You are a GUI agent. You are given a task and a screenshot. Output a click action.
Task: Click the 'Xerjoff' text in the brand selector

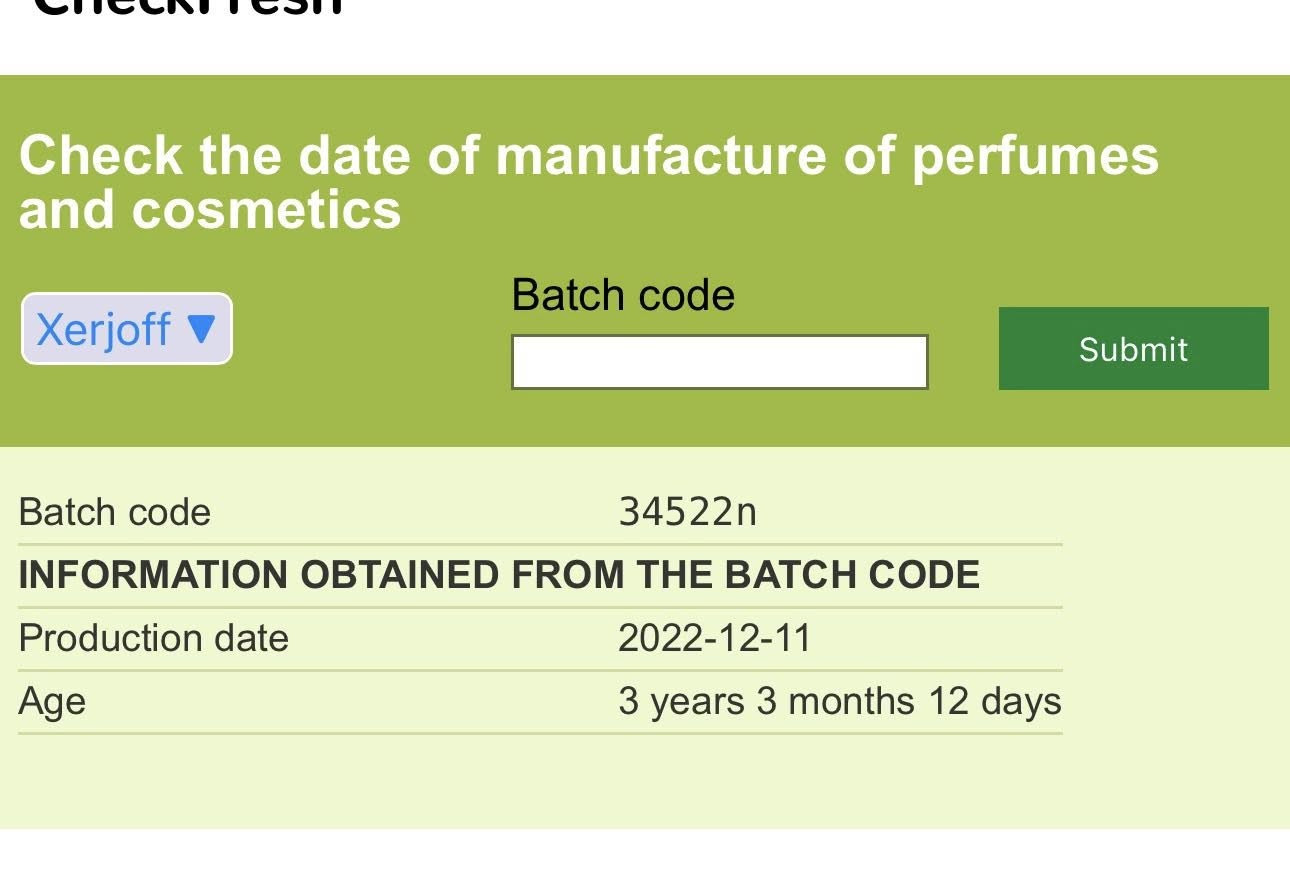pyautogui.click(x=104, y=329)
